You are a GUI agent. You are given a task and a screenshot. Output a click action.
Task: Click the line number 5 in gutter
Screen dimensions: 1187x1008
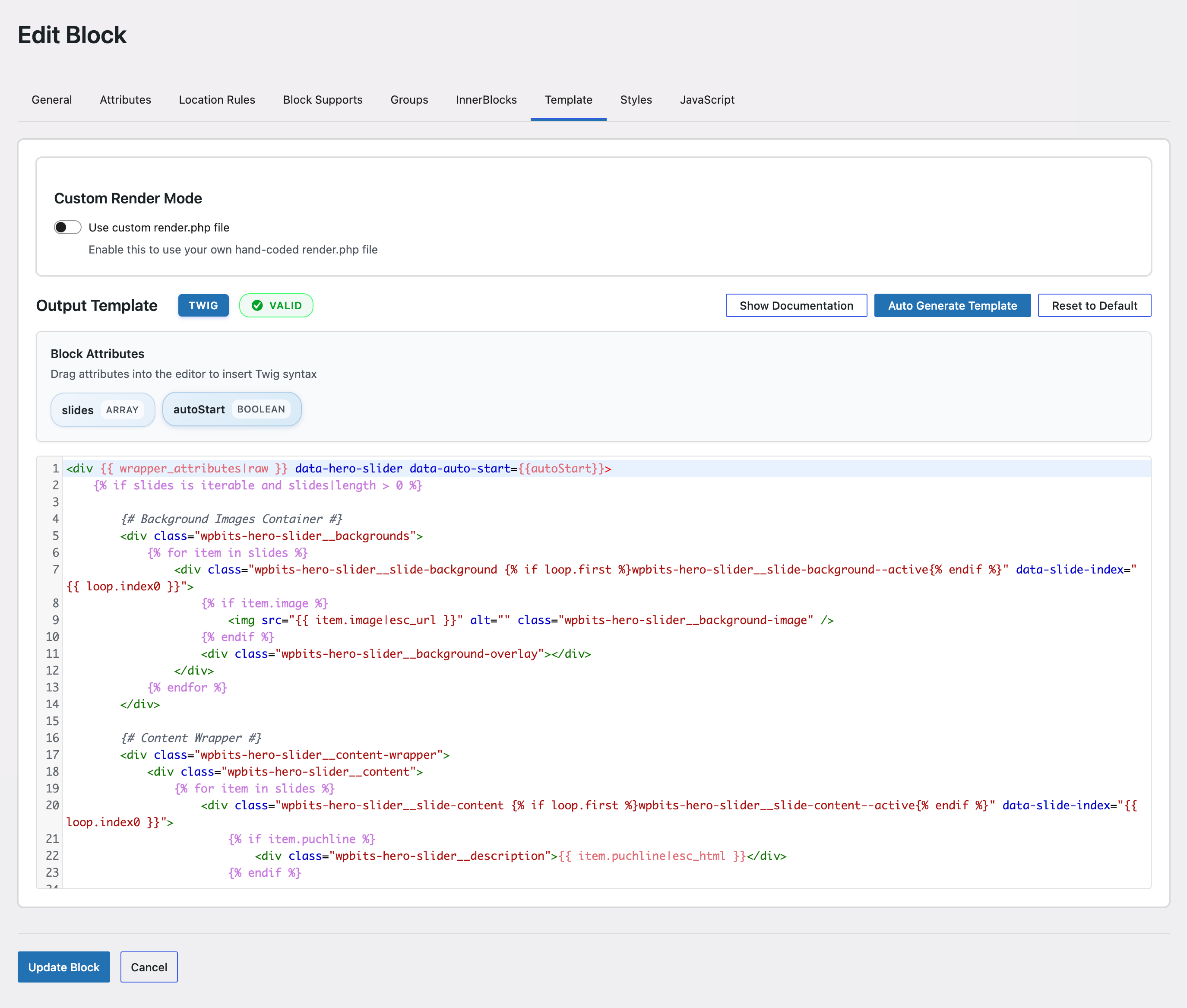(x=55, y=536)
